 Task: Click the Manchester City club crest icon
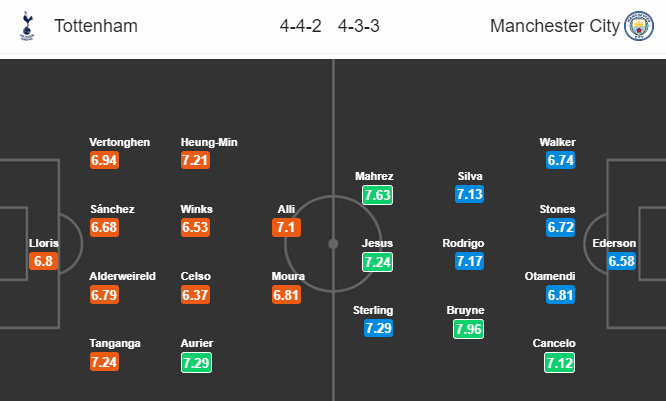pyautogui.click(x=639, y=26)
